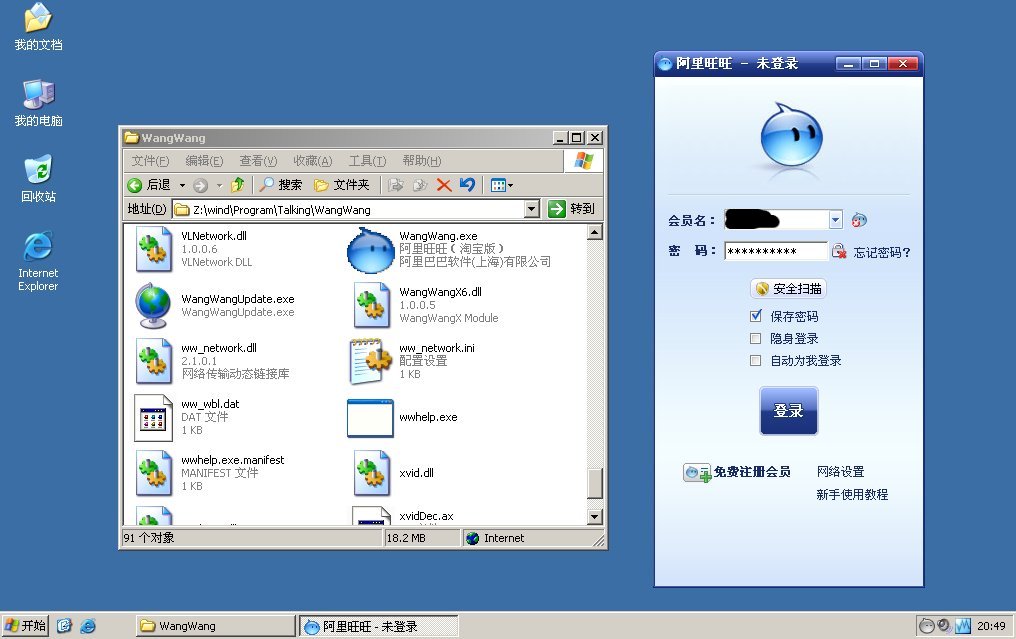1016x639 pixels.
Task: Select the WangWangX6.dll file icon
Action: (x=371, y=305)
